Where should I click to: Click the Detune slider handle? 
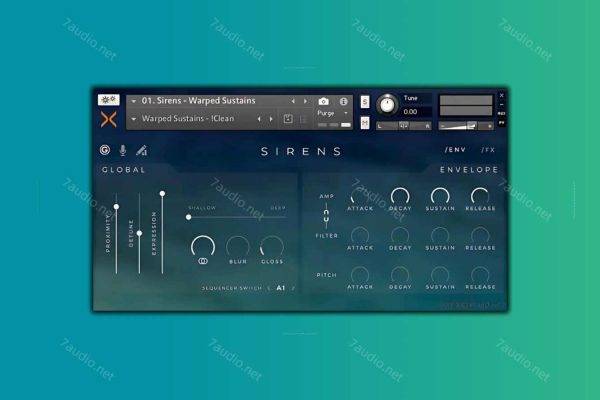[139, 233]
